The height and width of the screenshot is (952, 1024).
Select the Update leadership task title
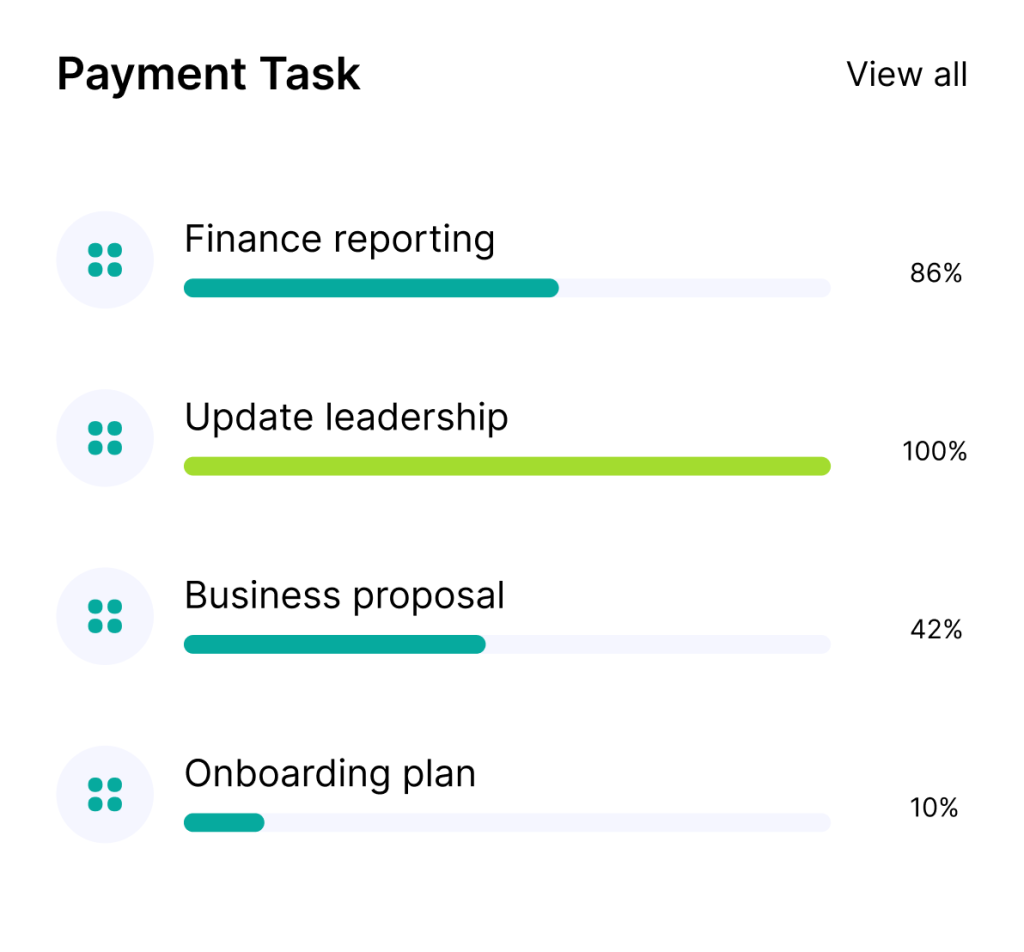[x=346, y=417]
